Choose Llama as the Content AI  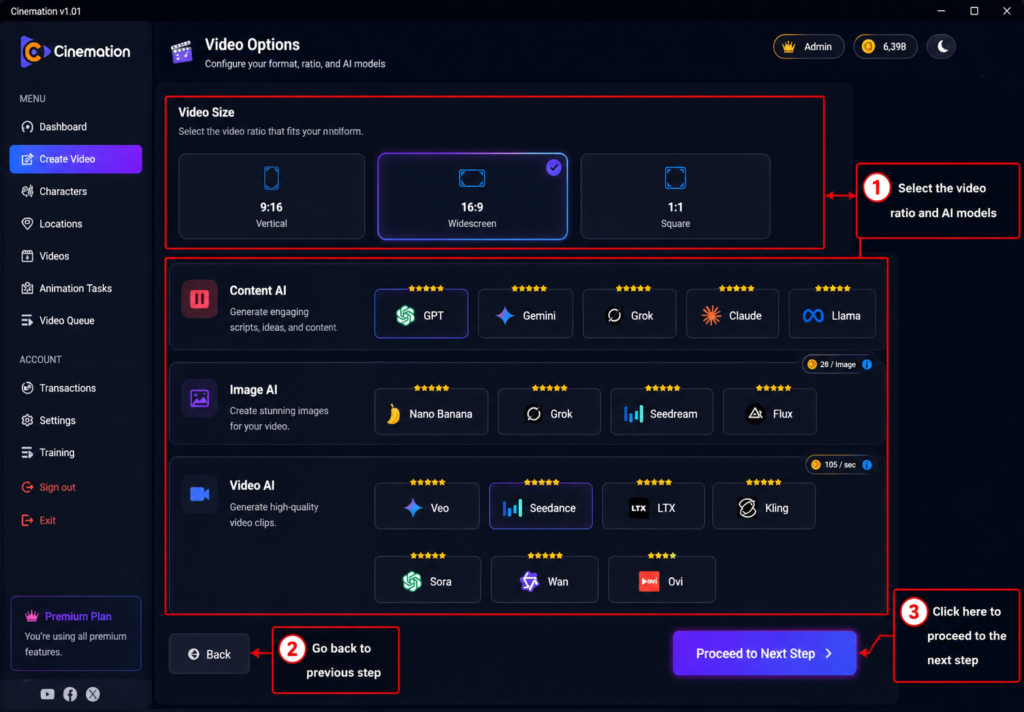coord(832,314)
